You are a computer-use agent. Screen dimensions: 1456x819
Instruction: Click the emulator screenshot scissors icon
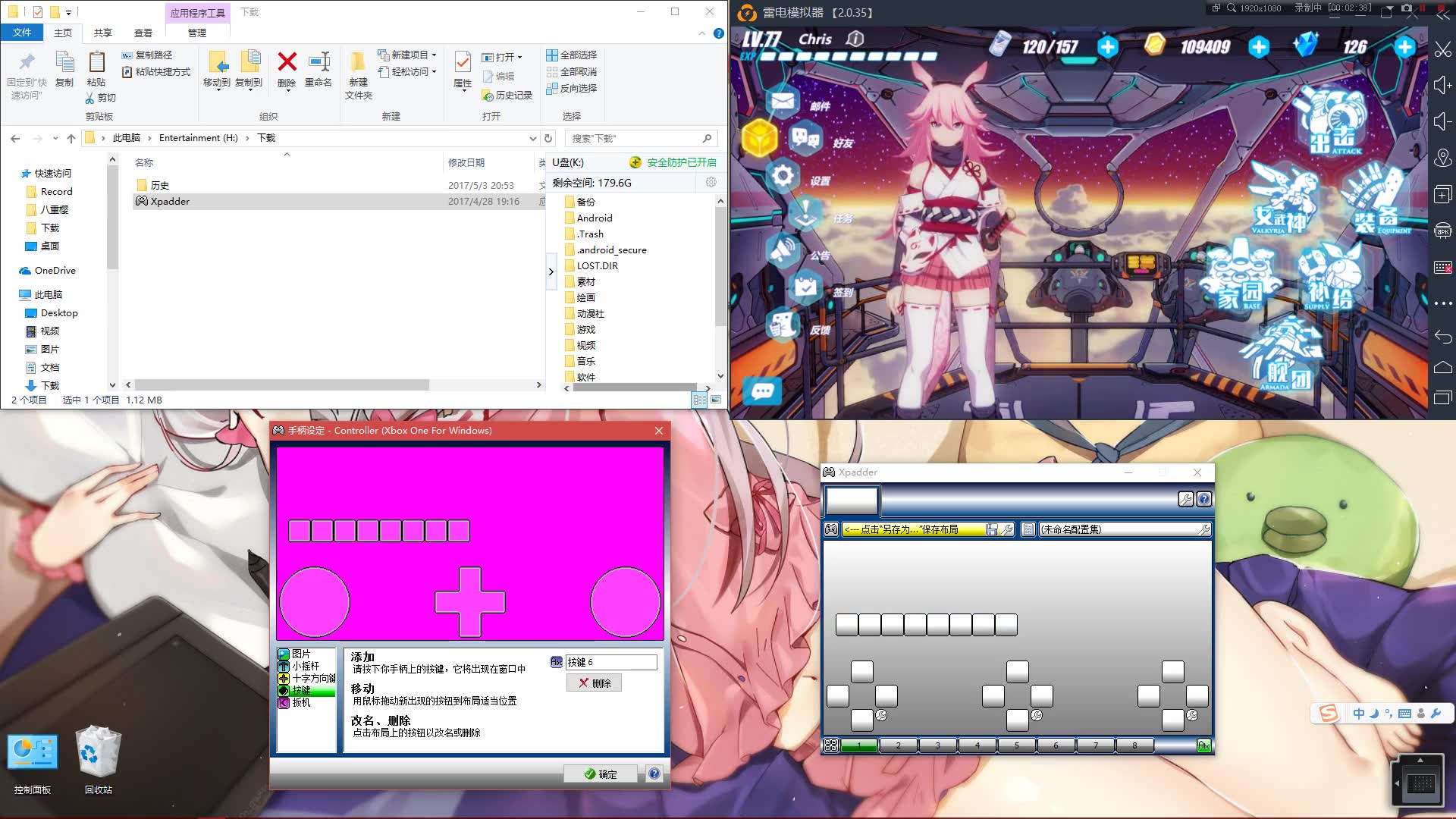1442,50
